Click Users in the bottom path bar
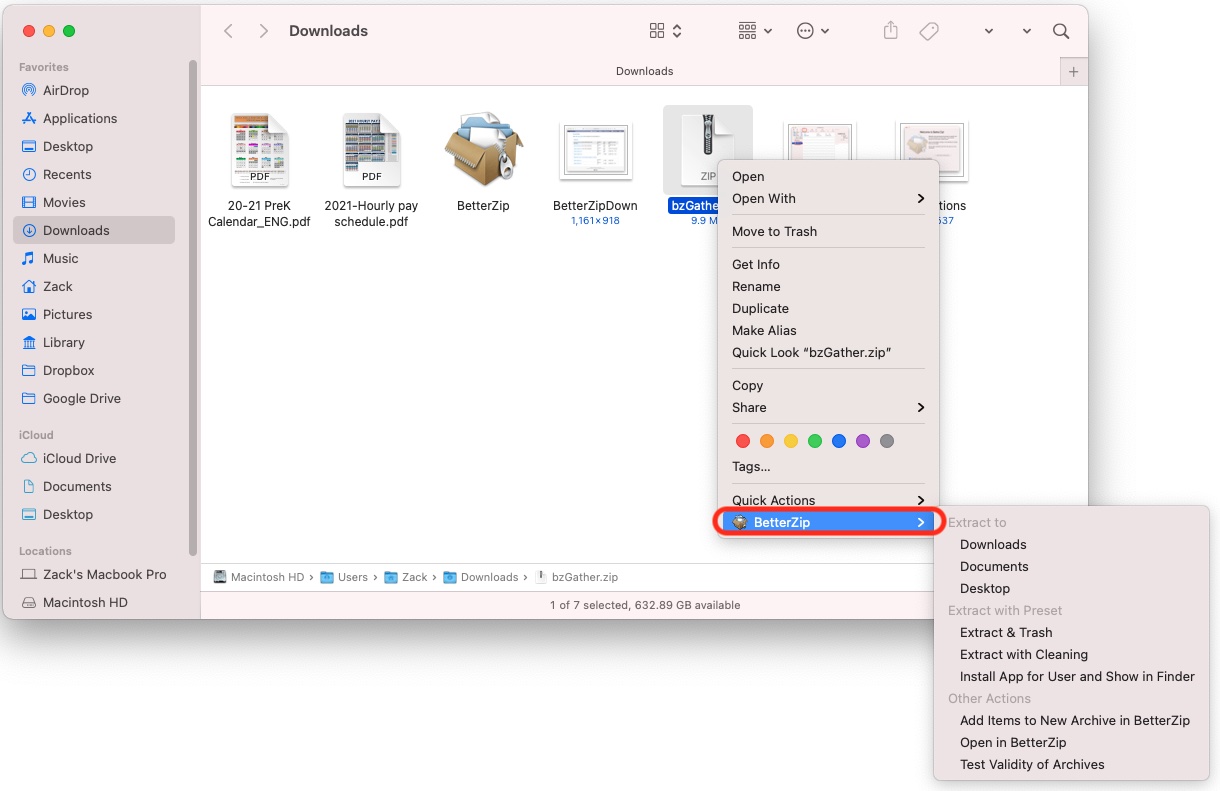The width and height of the screenshot is (1220, 791). coord(344,577)
